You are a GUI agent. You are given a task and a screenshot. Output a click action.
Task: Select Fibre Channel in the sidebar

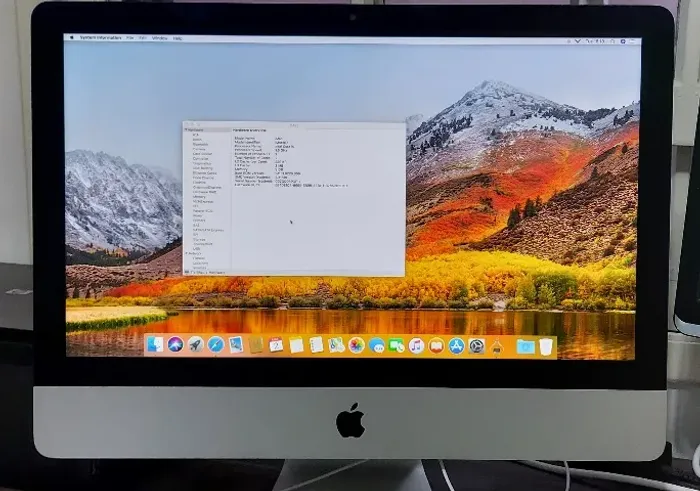point(203,178)
